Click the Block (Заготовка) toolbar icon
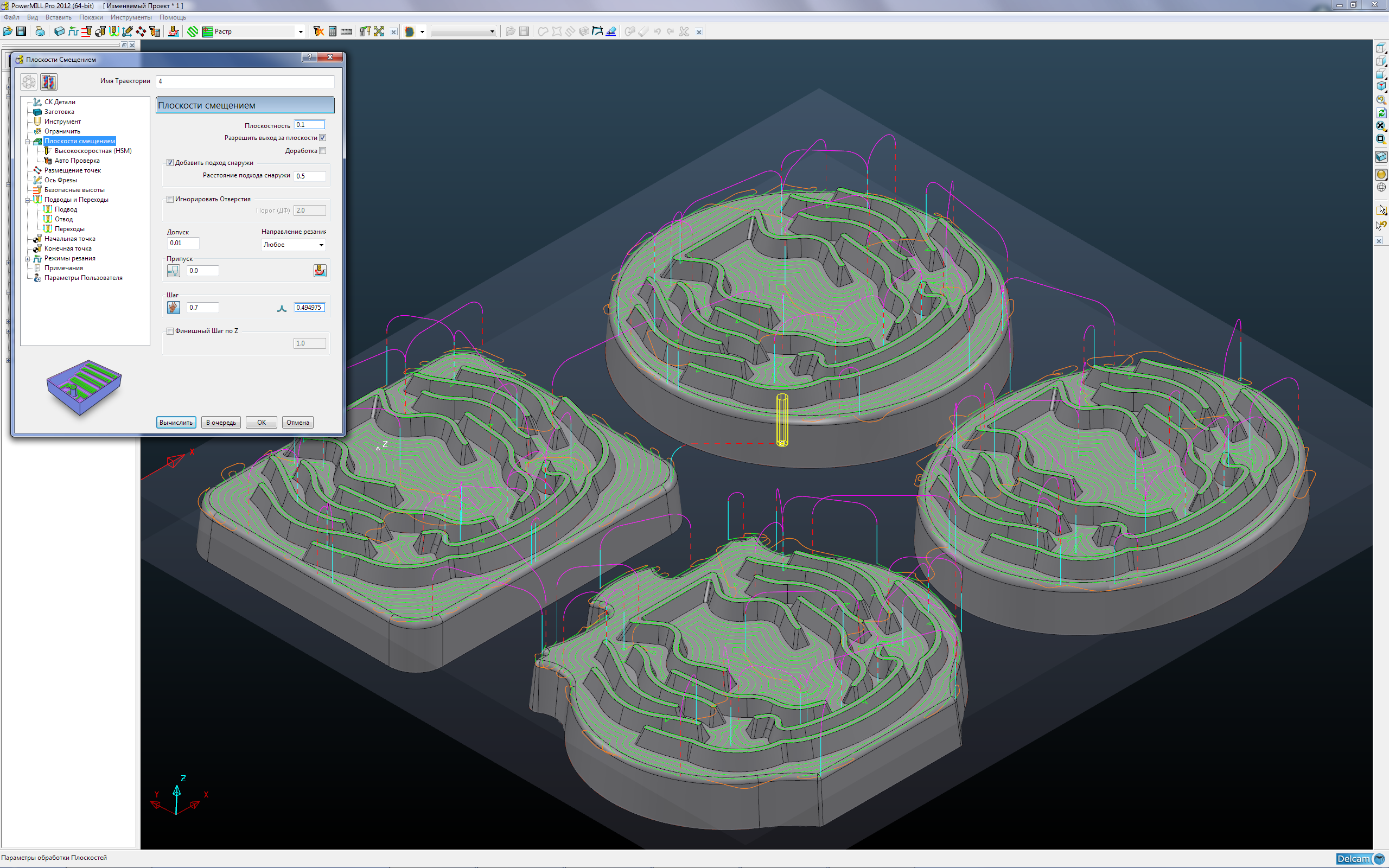Viewport: 1389px width, 868px height. (x=59, y=31)
